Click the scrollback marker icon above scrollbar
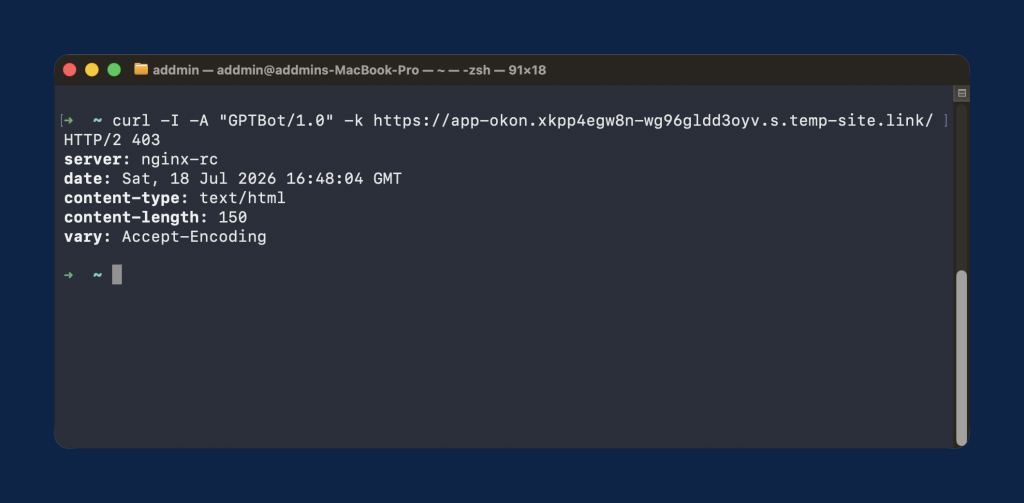The width and height of the screenshot is (1024, 503). pos(961,93)
